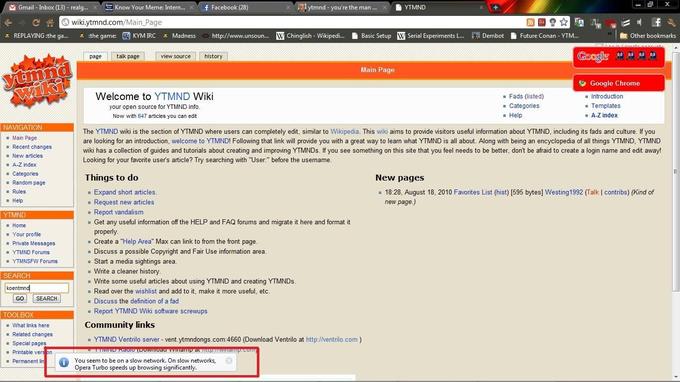
Task: Open the Madness bookmark
Action: click(179, 36)
